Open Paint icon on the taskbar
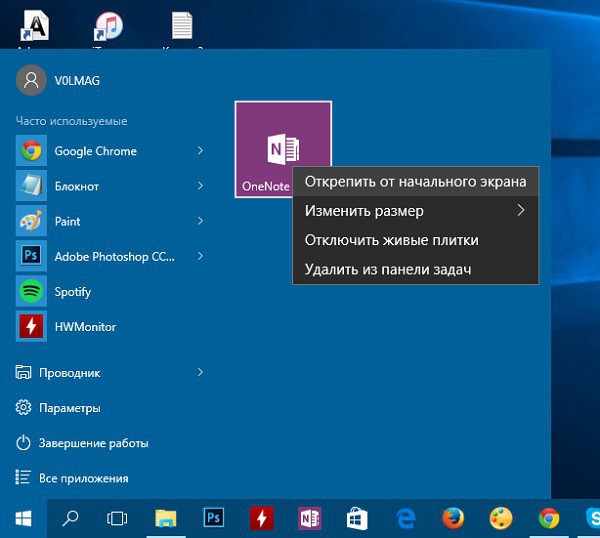This screenshot has width=600, height=538. (x=501, y=518)
